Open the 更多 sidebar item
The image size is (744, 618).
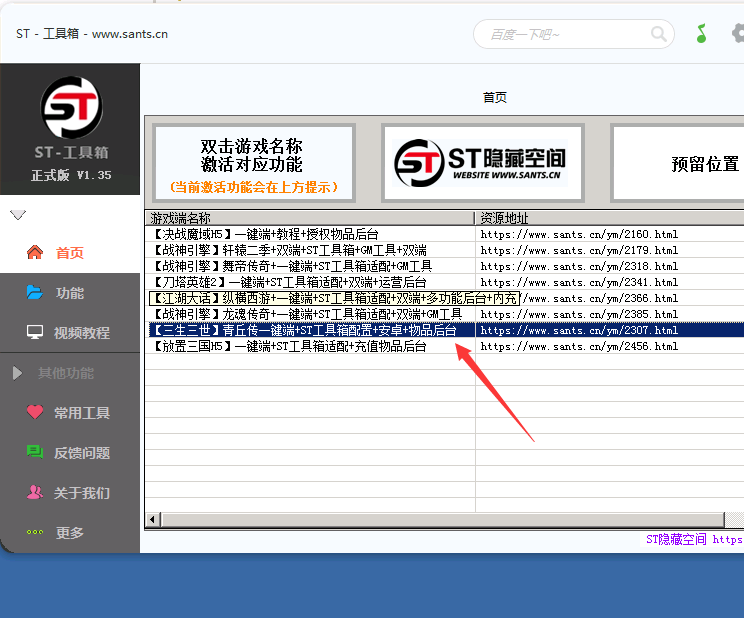[x=70, y=533]
